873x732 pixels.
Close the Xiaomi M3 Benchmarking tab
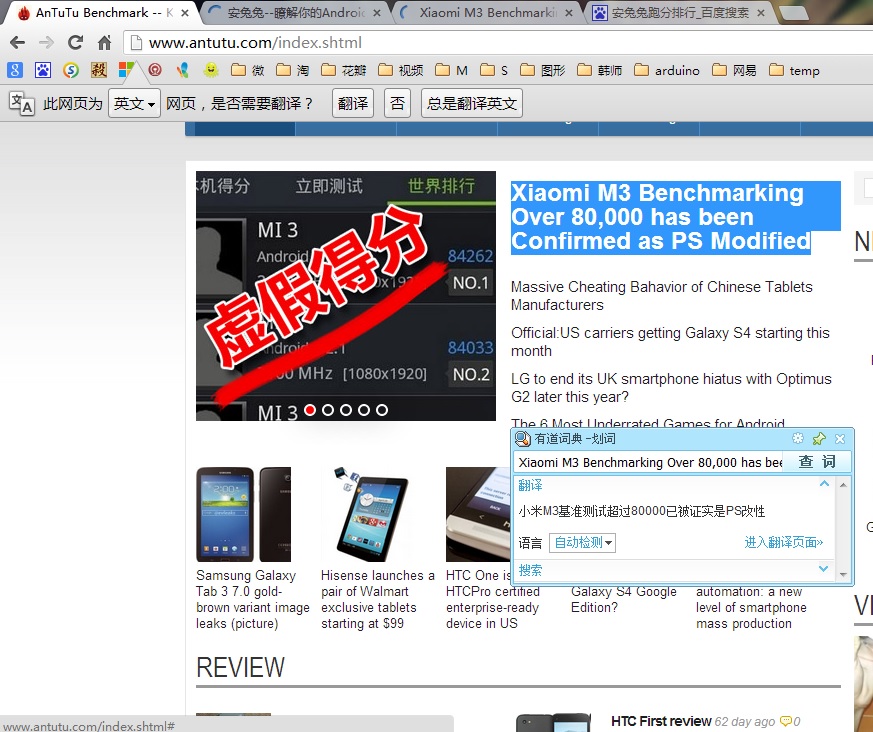(568, 13)
